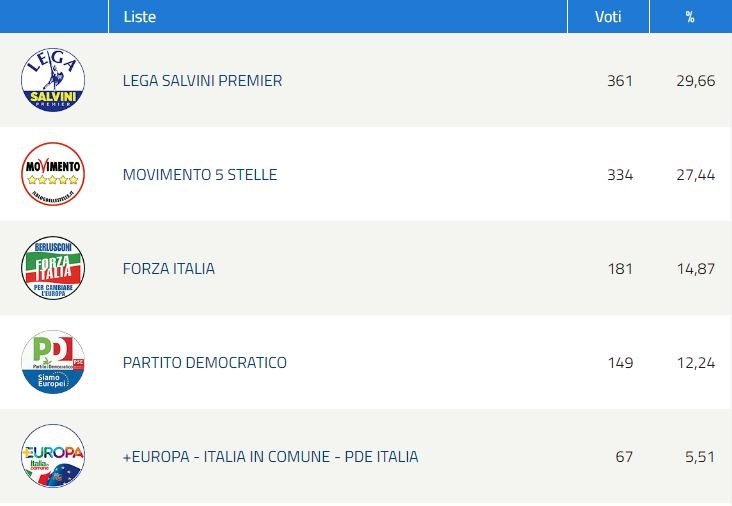Click the Partito Democratico PD logo

pos(53,362)
